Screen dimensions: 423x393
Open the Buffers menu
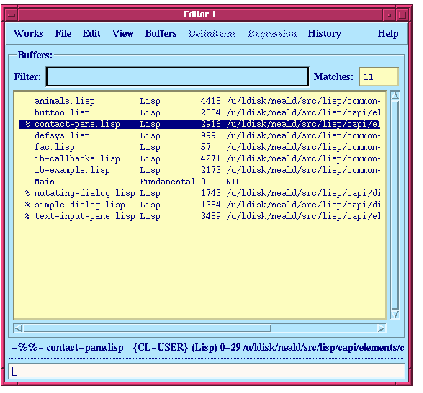coord(160,34)
